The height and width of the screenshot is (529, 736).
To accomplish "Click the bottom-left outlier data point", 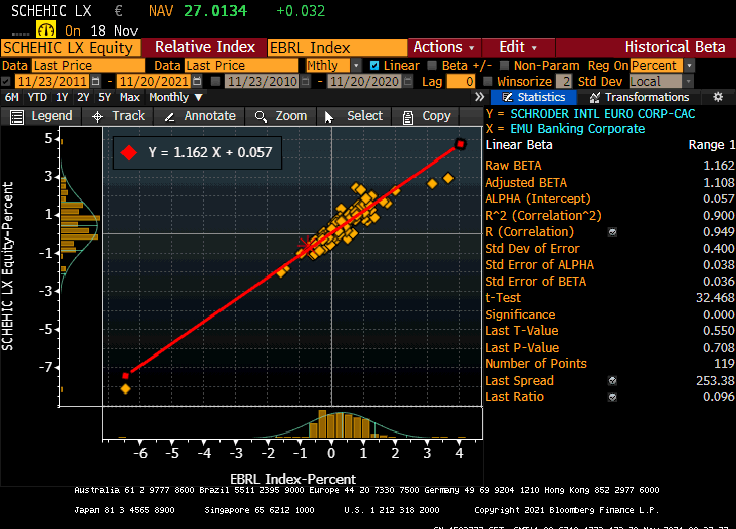I will [125, 389].
